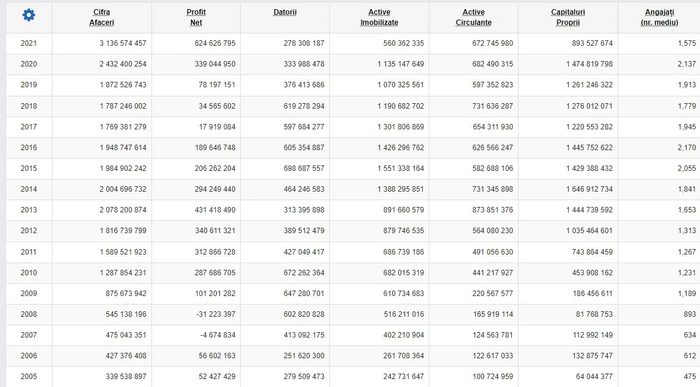Image resolution: width=700 pixels, height=387 pixels.
Task: Click 2021 turnover value 3 136 574 457
Action: click(123, 43)
